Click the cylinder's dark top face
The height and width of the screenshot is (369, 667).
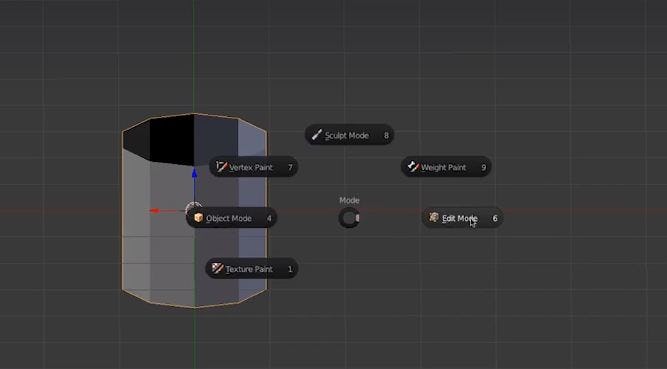(172, 140)
